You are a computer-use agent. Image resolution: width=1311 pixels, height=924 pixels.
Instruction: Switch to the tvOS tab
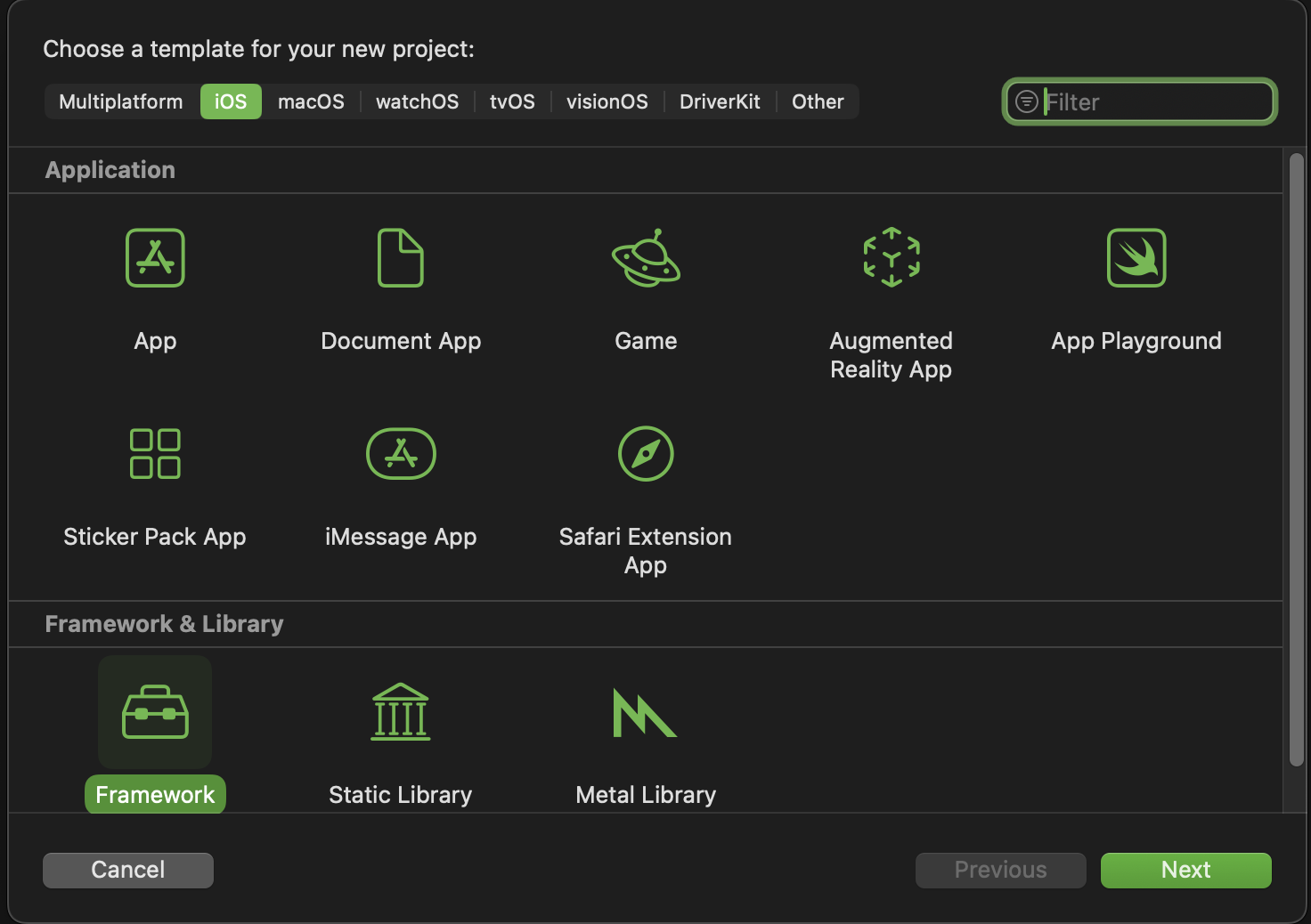(x=512, y=101)
